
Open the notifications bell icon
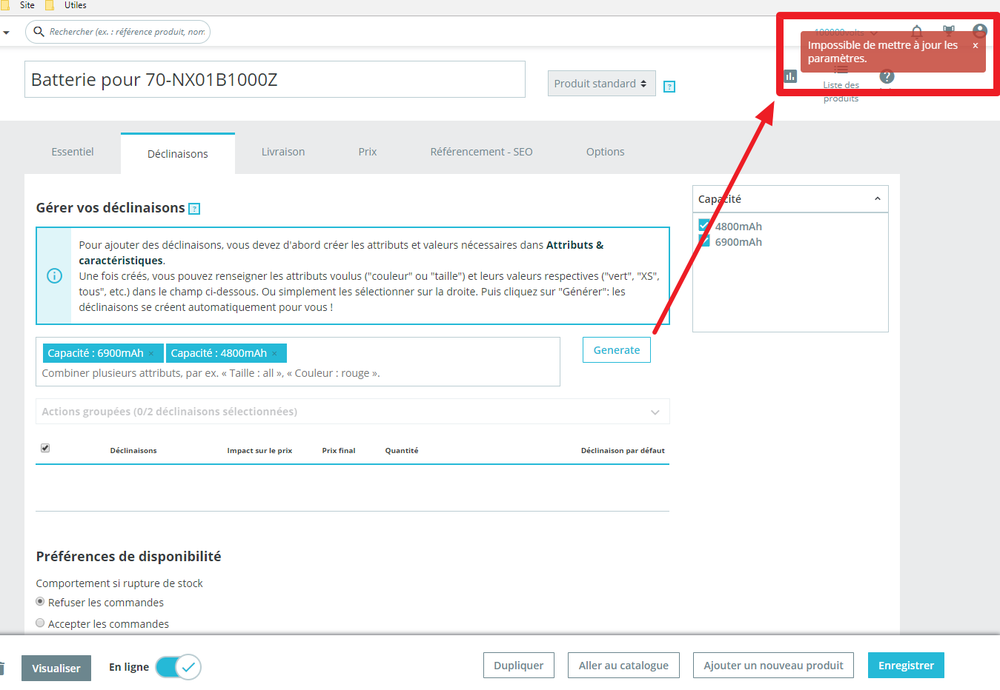click(916, 31)
